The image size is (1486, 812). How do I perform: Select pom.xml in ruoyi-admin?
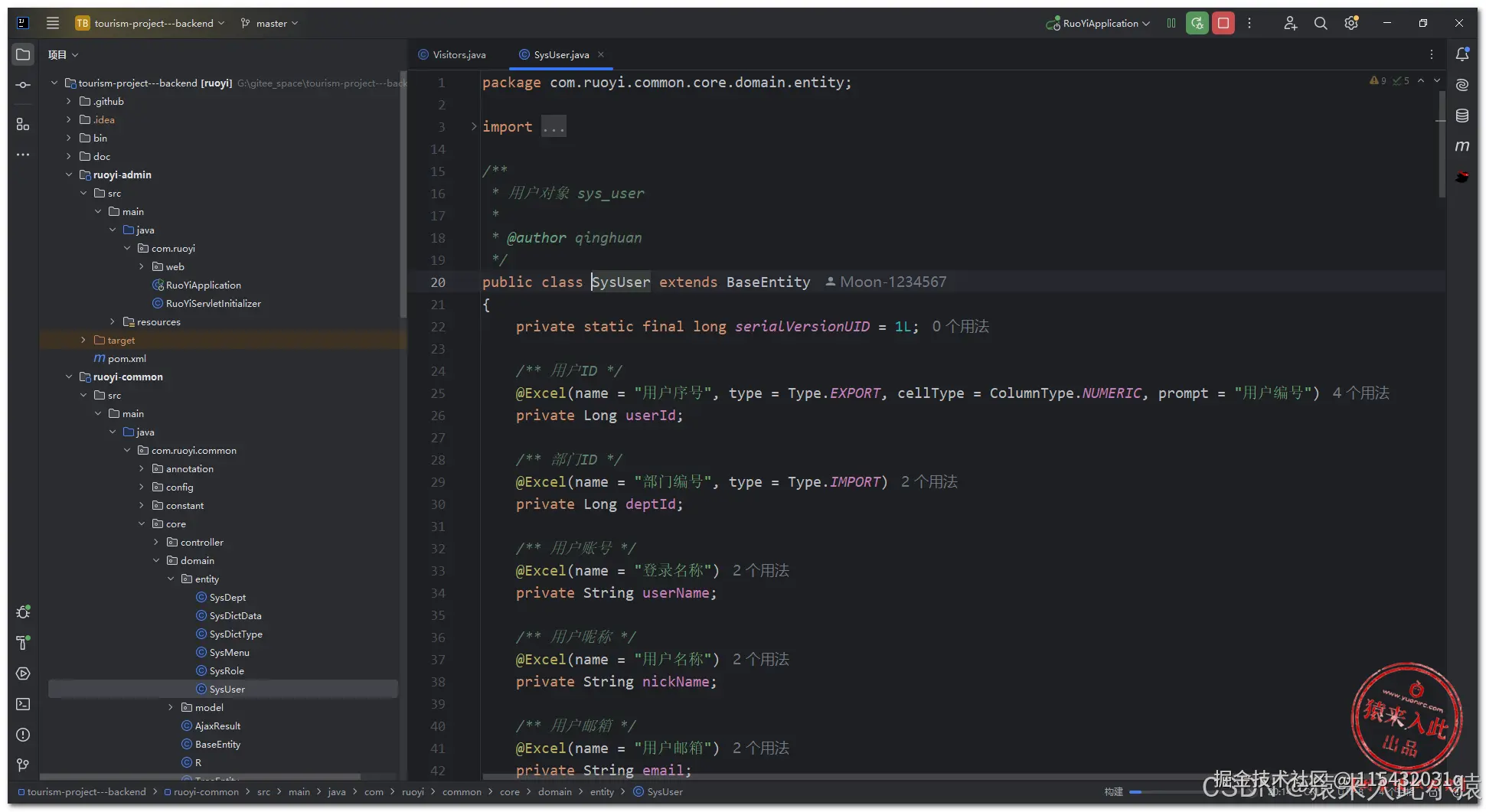(x=119, y=358)
